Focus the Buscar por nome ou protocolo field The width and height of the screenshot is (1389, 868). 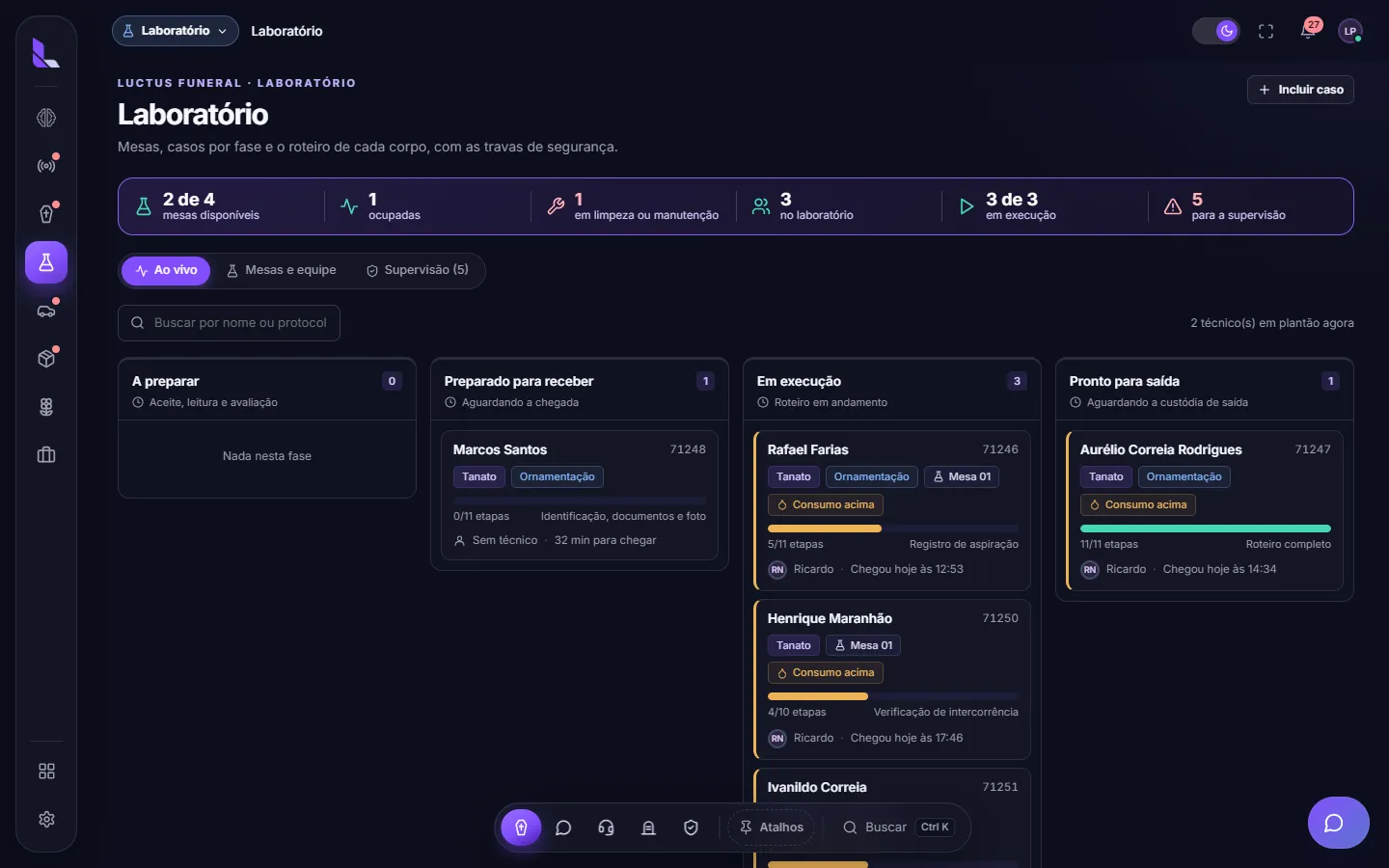click(229, 323)
